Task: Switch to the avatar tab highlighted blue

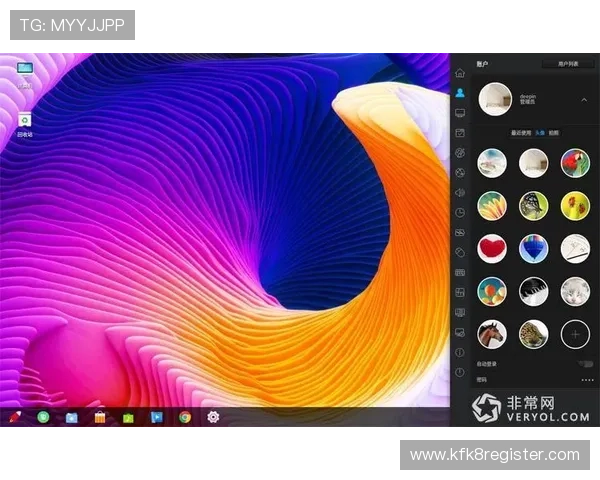Action: pyautogui.click(x=540, y=133)
